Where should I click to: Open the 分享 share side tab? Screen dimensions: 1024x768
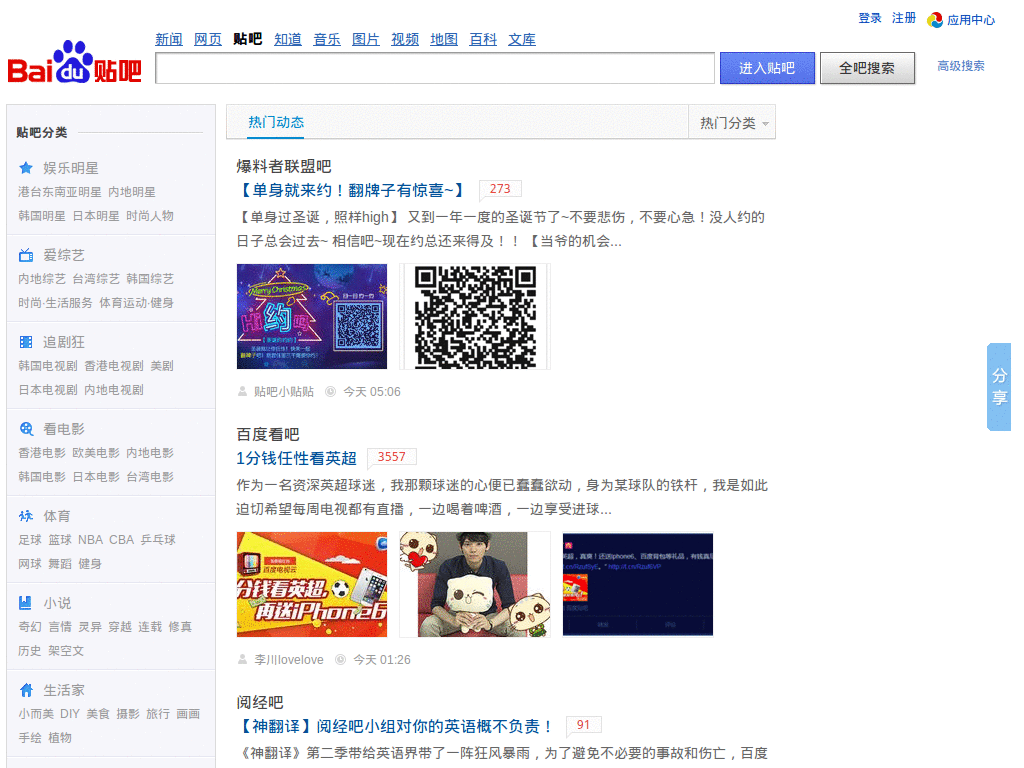[999, 387]
